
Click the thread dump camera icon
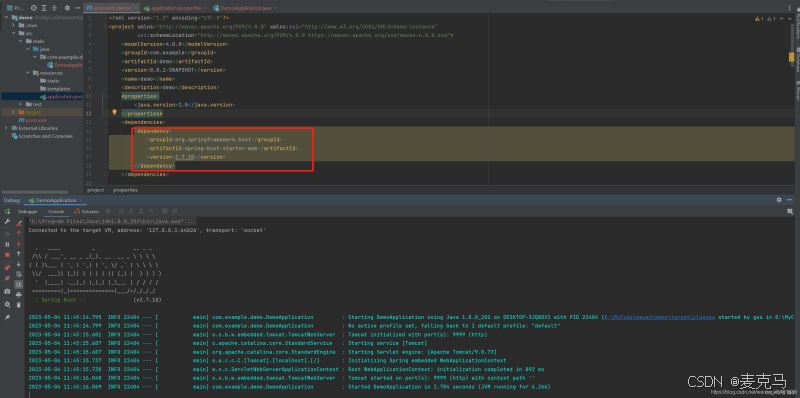pos(7,291)
